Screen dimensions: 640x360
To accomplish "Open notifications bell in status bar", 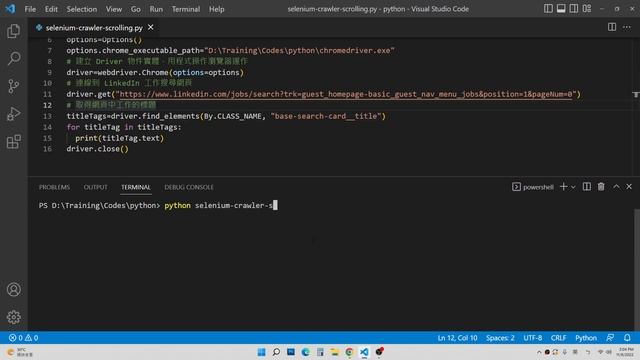I will coord(627,338).
